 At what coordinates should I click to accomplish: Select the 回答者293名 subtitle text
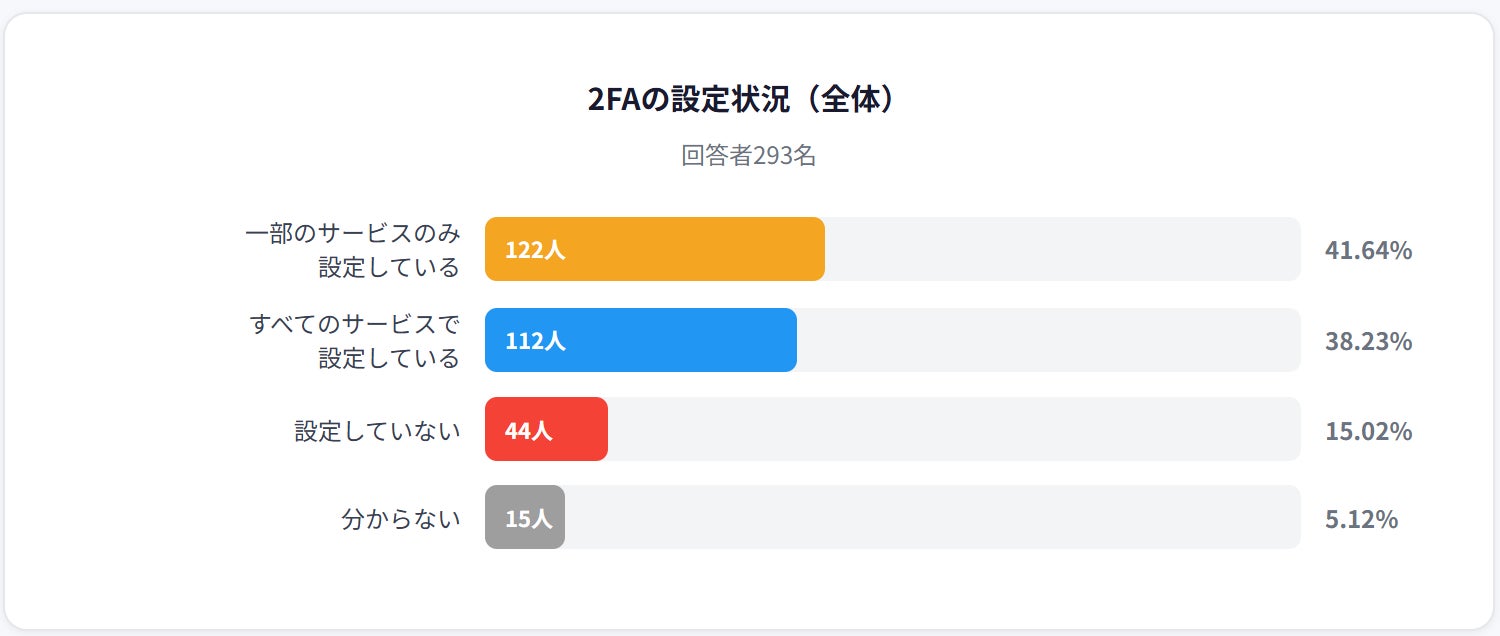point(749,156)
